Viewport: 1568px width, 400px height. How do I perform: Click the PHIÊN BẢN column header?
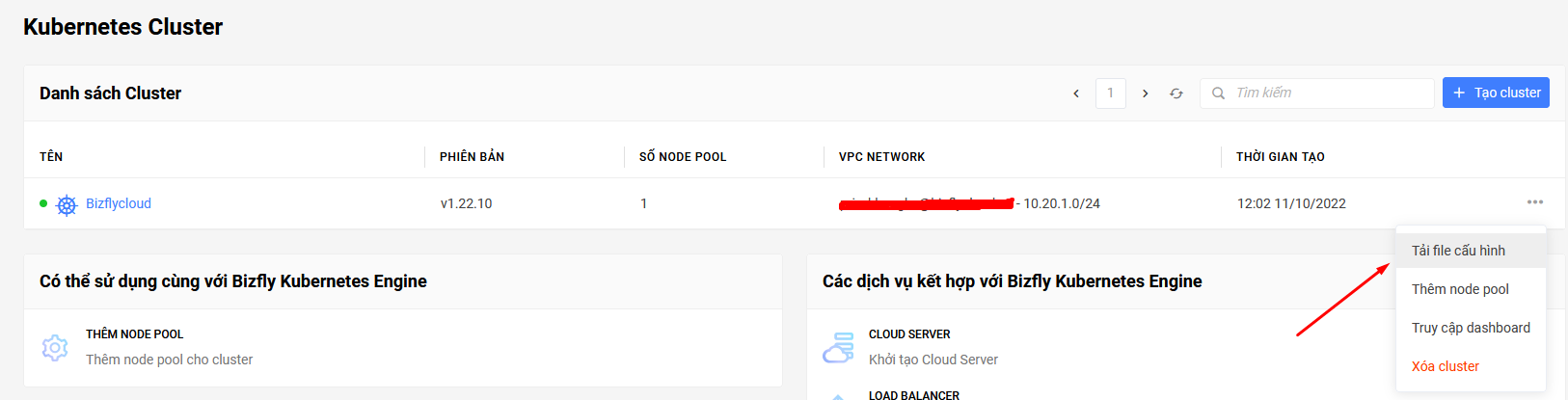[472, 156]
